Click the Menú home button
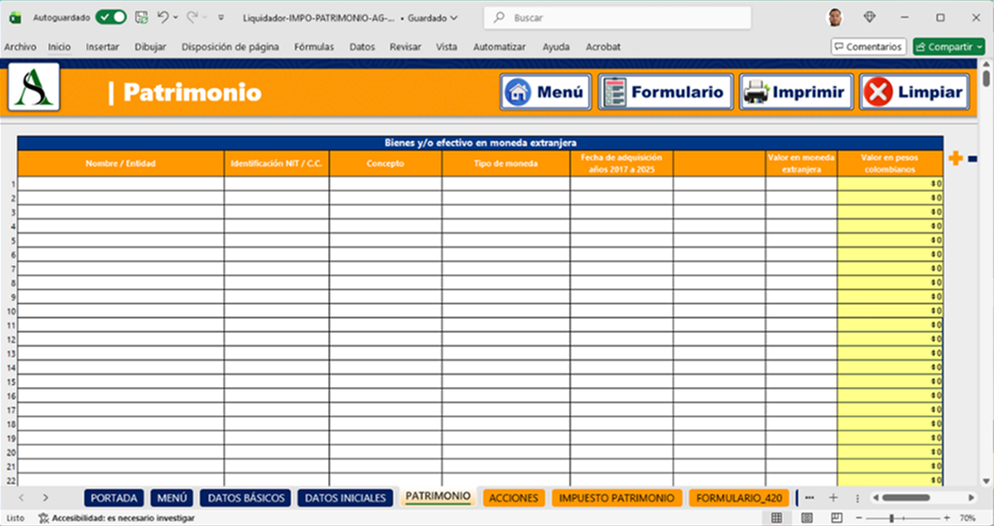 545,92
